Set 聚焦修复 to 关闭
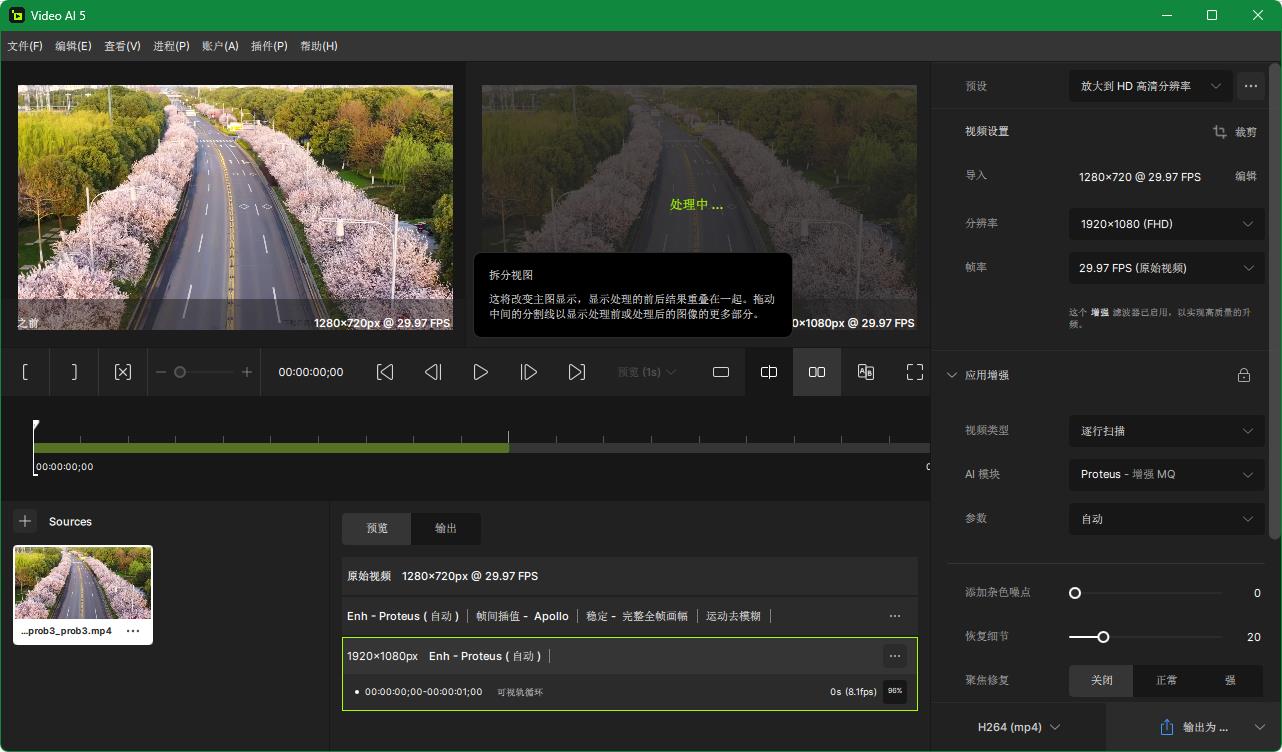 (x=1101, y=680)
